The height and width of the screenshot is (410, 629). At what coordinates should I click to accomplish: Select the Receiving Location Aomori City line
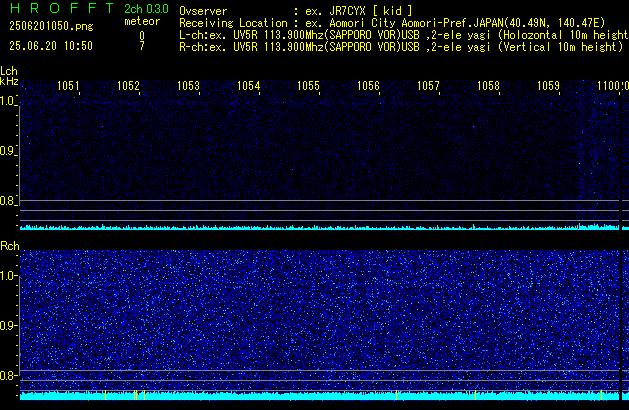point(392,23)
